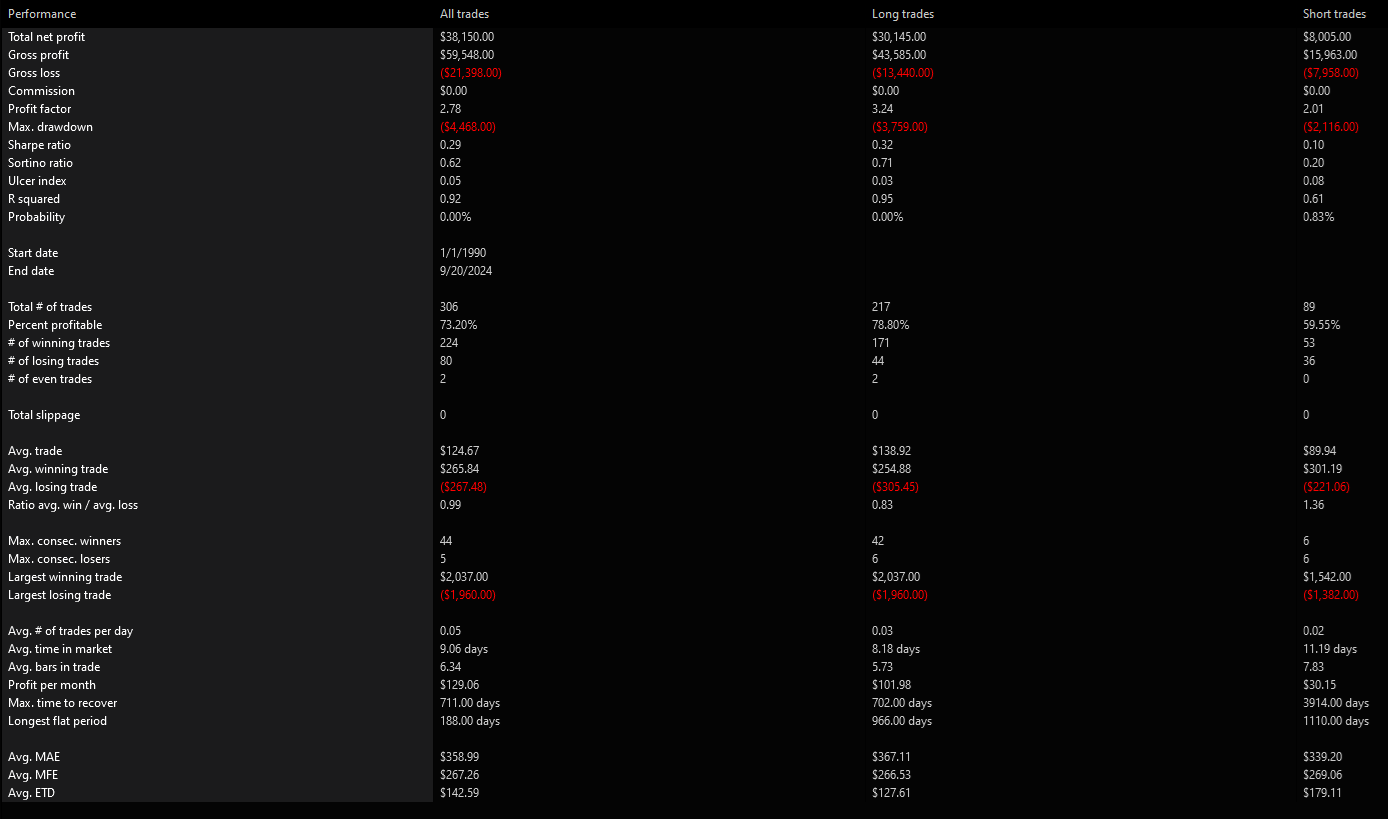
Task: Select the Profit factor row label
Action: click(x=40, y=109)
